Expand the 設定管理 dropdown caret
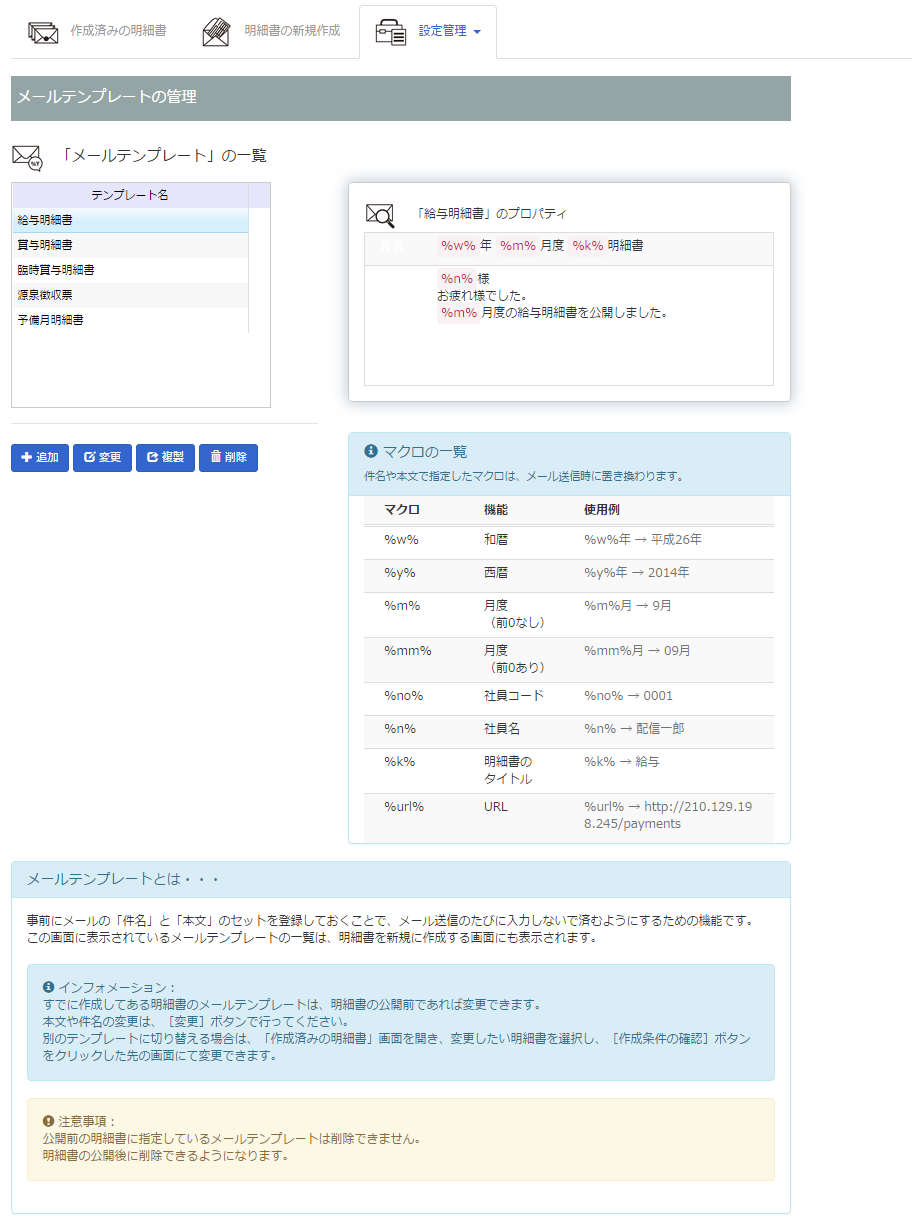912x1232 pixels. [477, 32]
